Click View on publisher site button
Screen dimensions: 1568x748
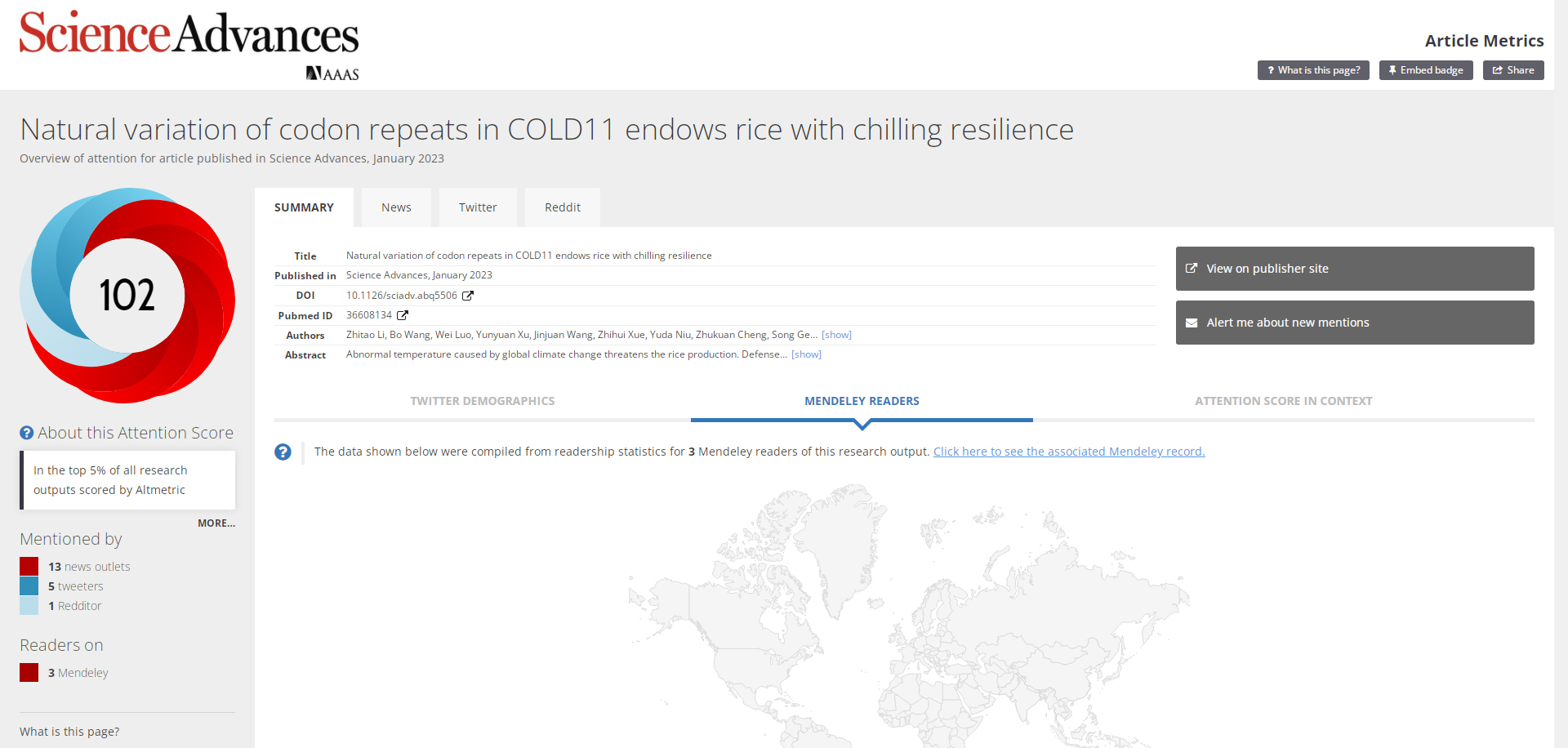pyautogui.click(x=1354, y=269)
